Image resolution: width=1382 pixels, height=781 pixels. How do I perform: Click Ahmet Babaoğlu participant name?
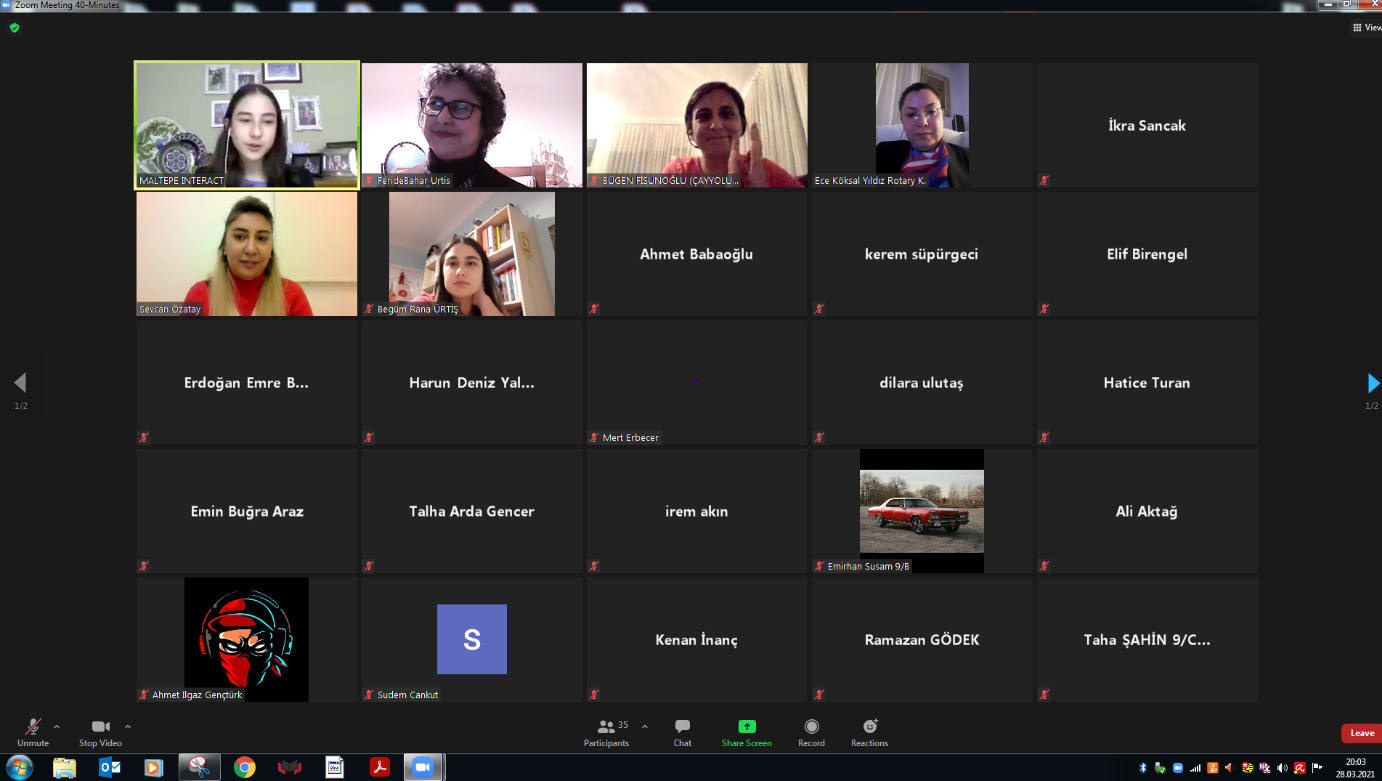696,254
